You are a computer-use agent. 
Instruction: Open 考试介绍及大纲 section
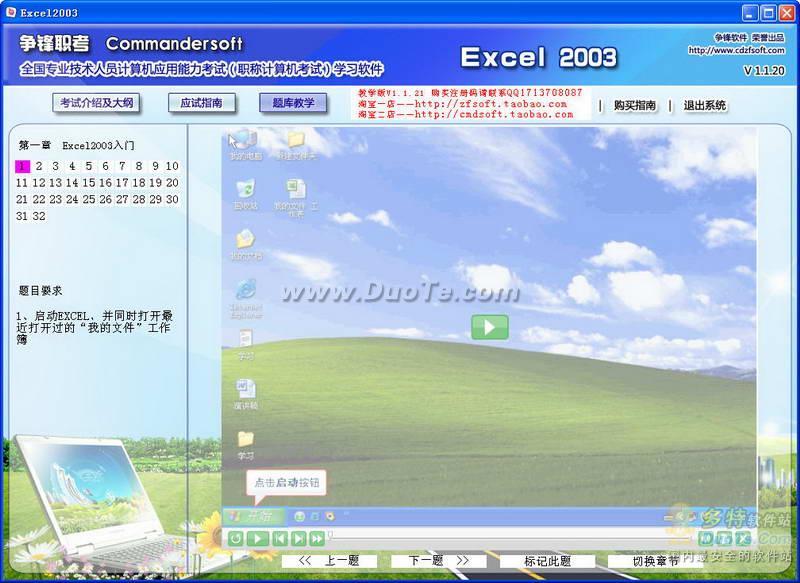click(x=96, y=103)
